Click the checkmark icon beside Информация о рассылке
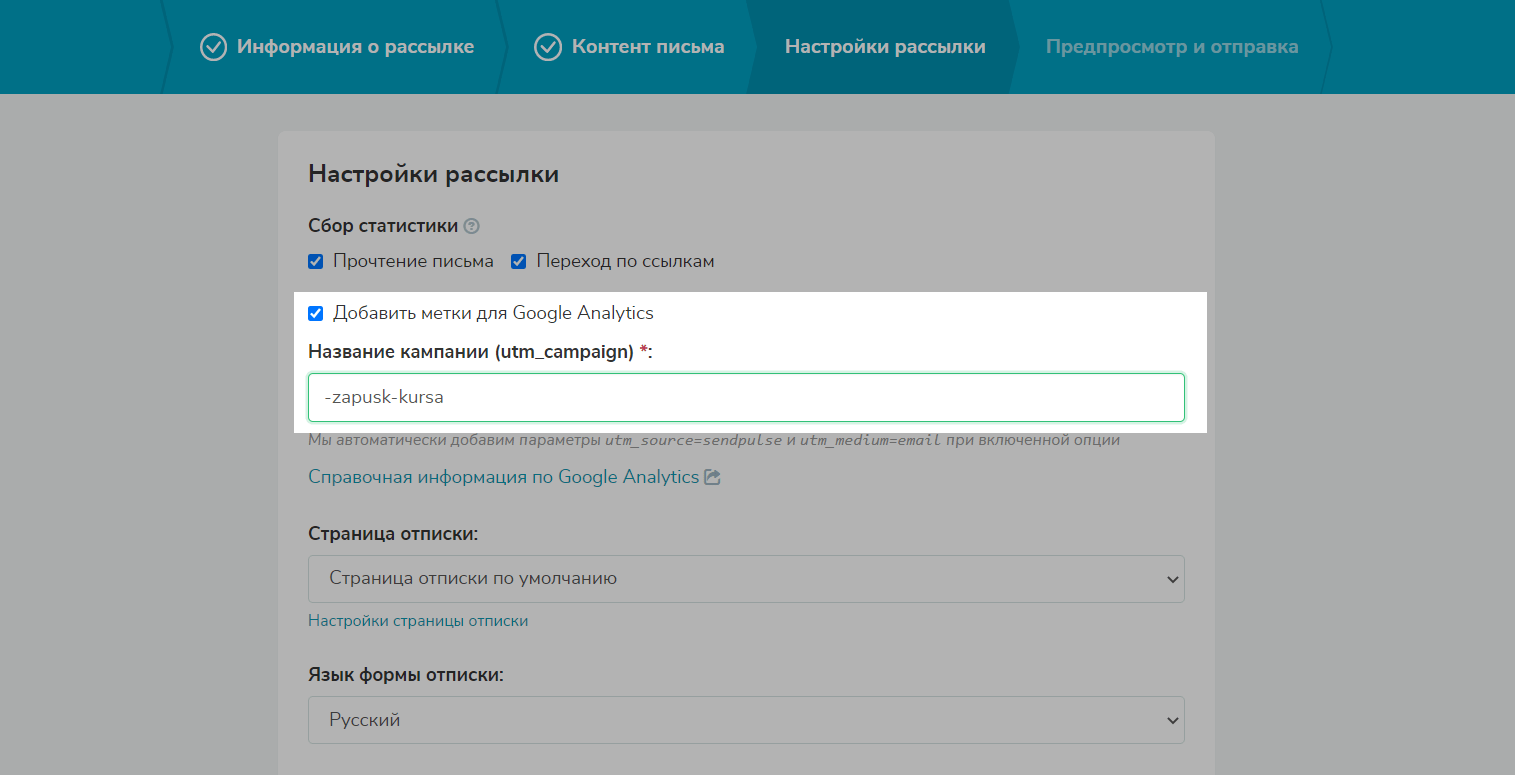 pyautogui.click(x=213, y=47)
